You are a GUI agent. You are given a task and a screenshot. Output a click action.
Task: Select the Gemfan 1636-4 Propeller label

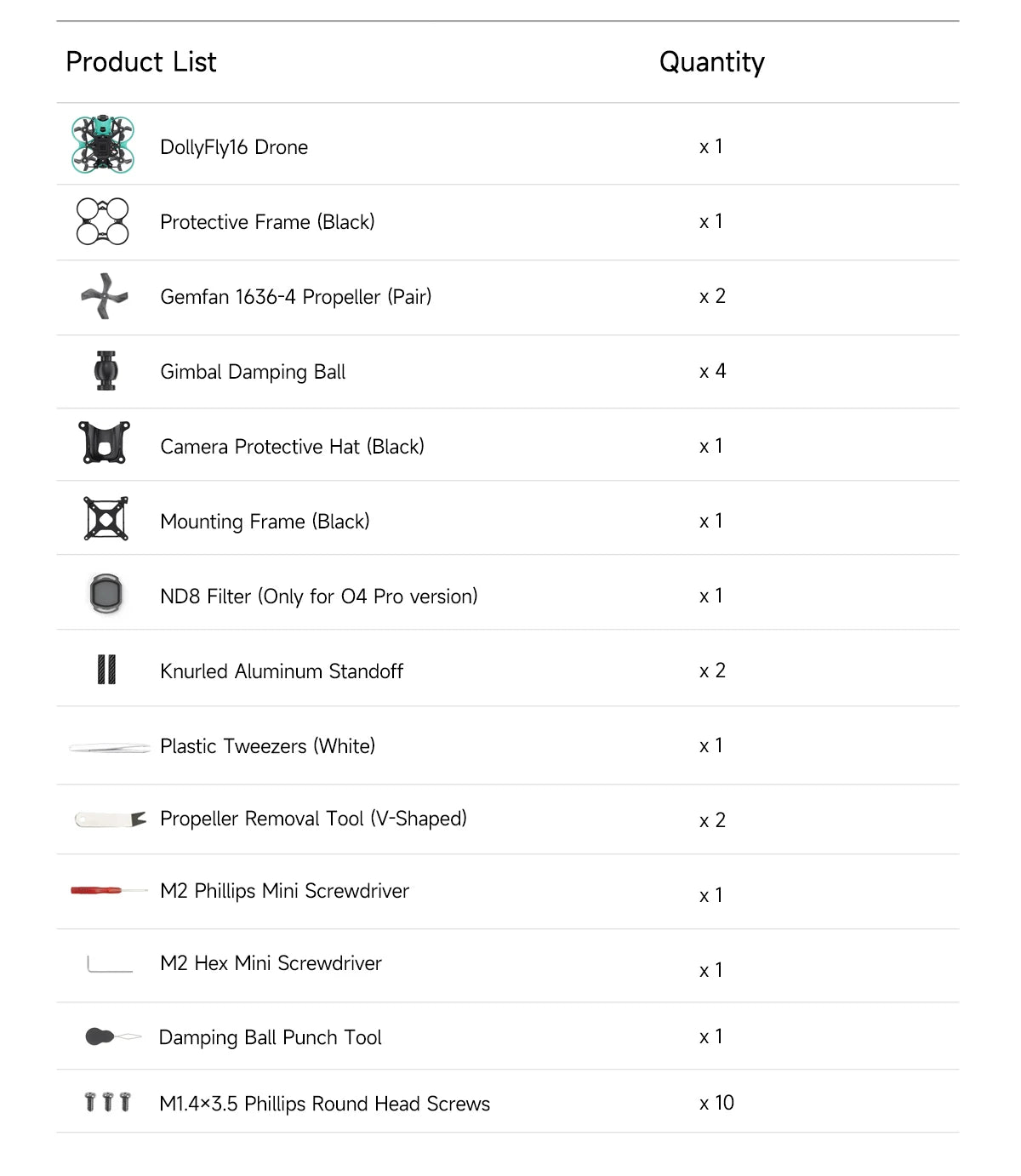(296, 297)
